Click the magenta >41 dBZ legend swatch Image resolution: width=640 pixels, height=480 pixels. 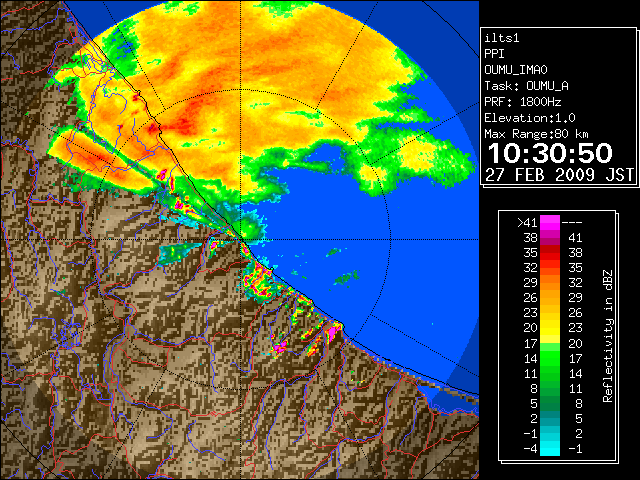point(550,222)
